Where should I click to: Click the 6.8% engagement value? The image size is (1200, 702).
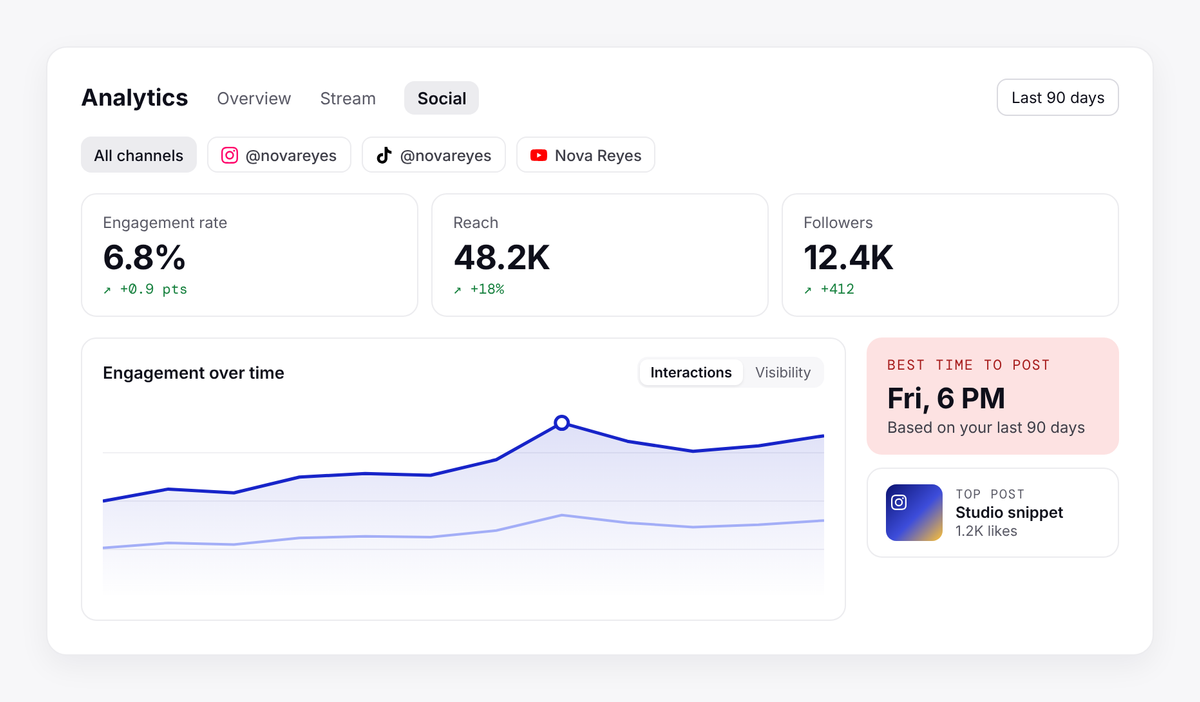(x=144, y=257)
